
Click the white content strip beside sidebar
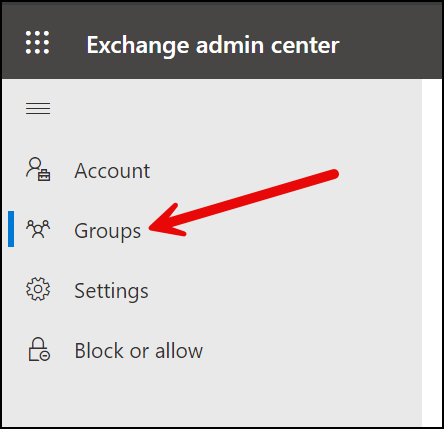pos(432,252)
